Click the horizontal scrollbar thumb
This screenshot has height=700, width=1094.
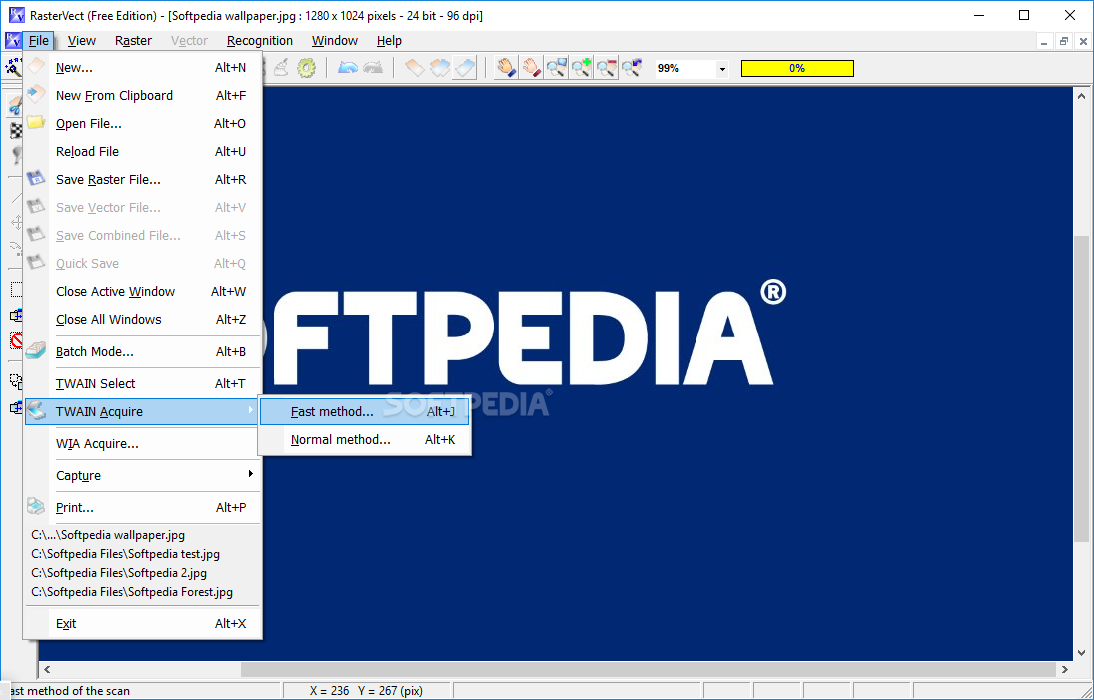pyautogui.click(x=648, y=669)
